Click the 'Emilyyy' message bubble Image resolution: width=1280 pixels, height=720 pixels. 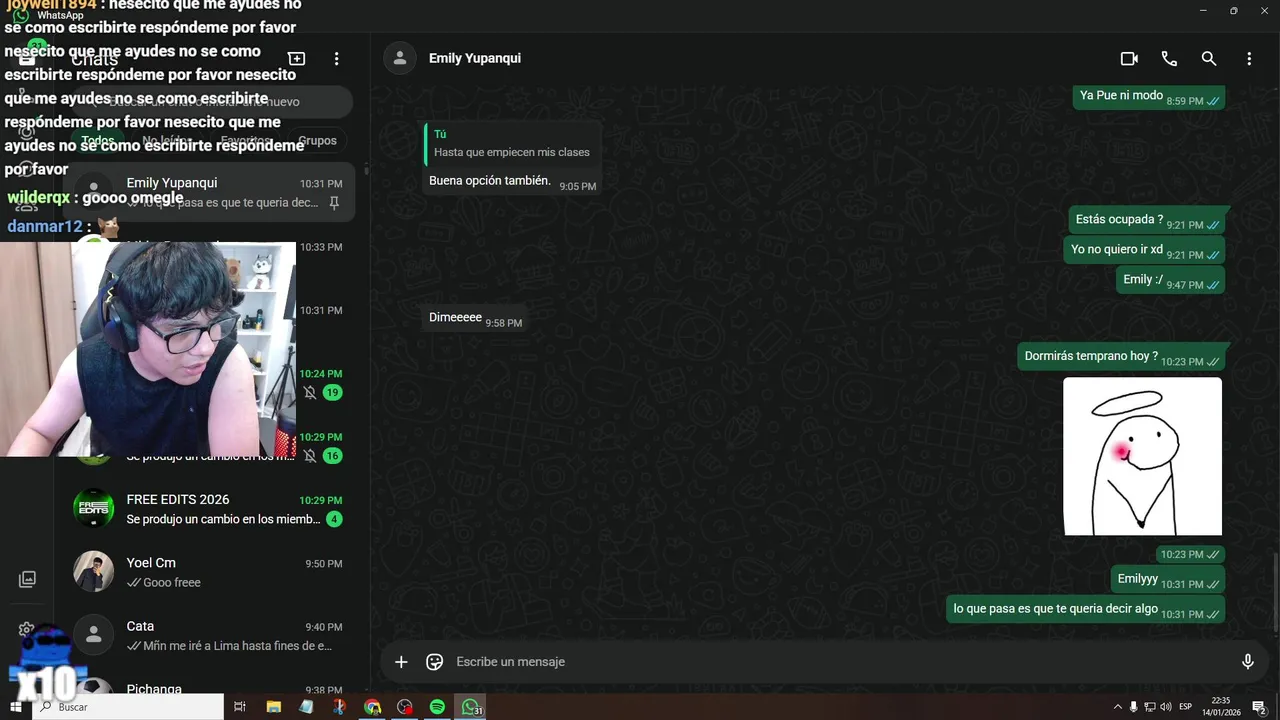coord(1169,579)
